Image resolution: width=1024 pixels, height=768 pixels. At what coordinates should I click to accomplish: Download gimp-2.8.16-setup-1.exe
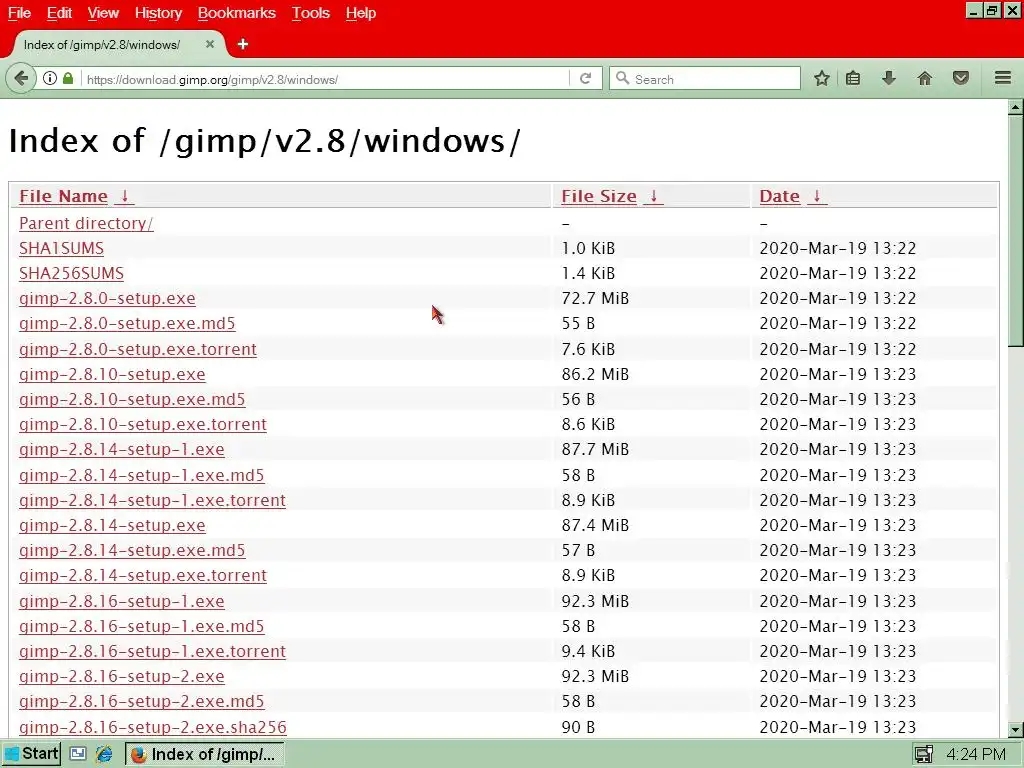[x=121, y=601]
